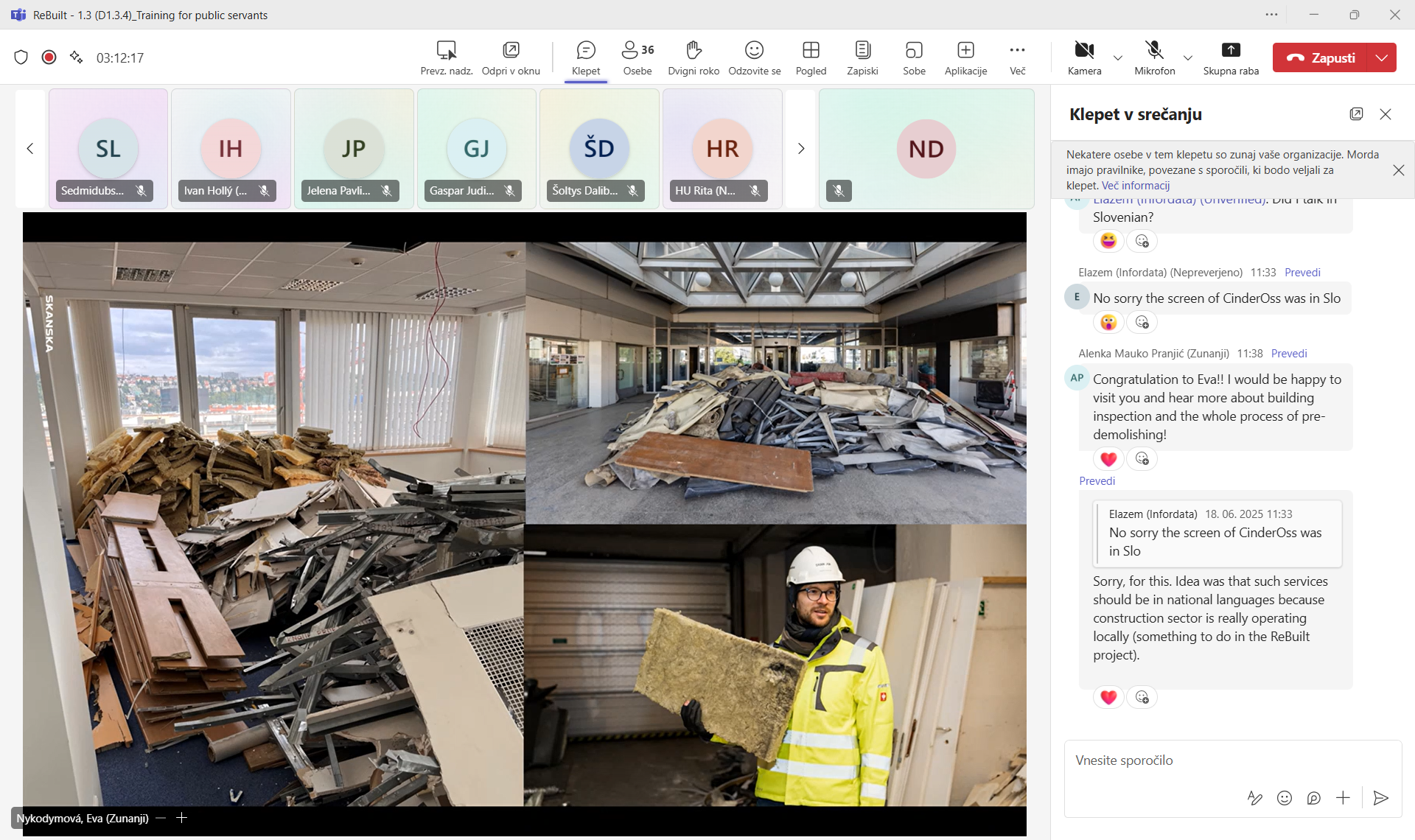Viewport: 1415px width, 840px height.
Task: Zoom out shared content with minus
Action: click(x=161, y=818)
